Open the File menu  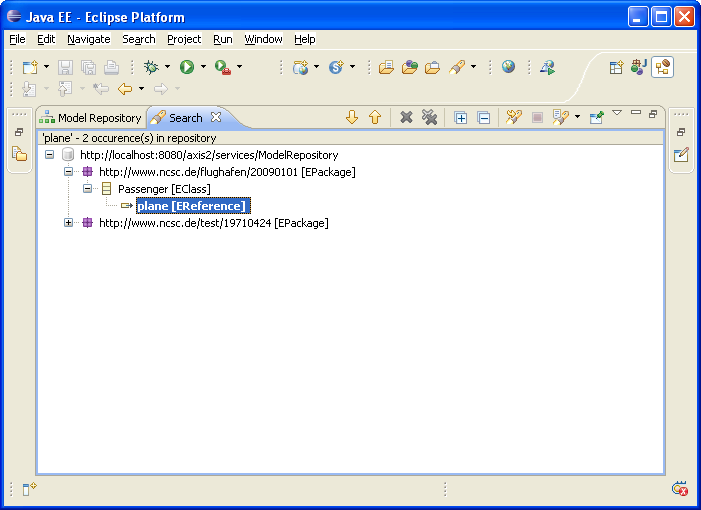17,39
